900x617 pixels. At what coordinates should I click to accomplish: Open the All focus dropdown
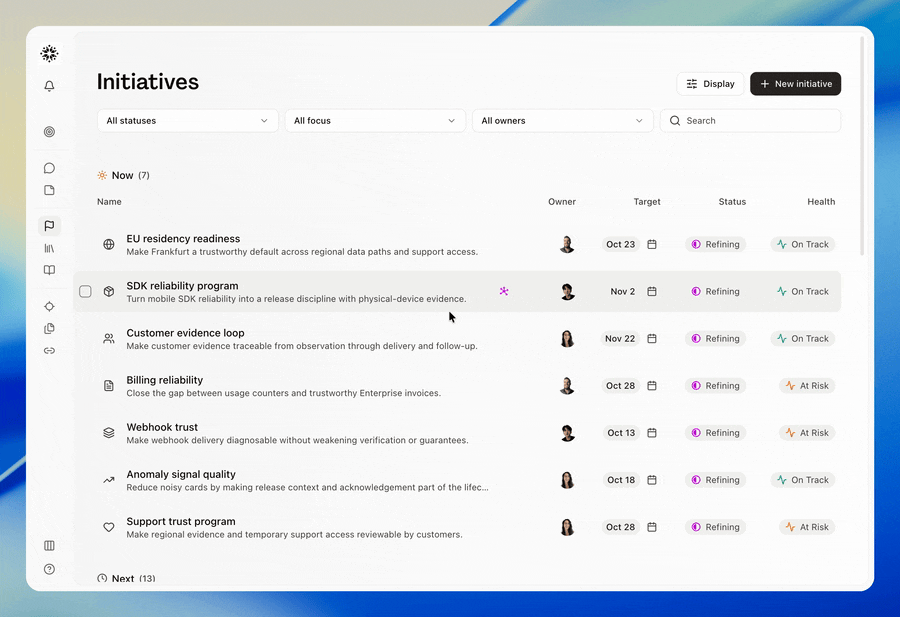[x=375, y=121]
